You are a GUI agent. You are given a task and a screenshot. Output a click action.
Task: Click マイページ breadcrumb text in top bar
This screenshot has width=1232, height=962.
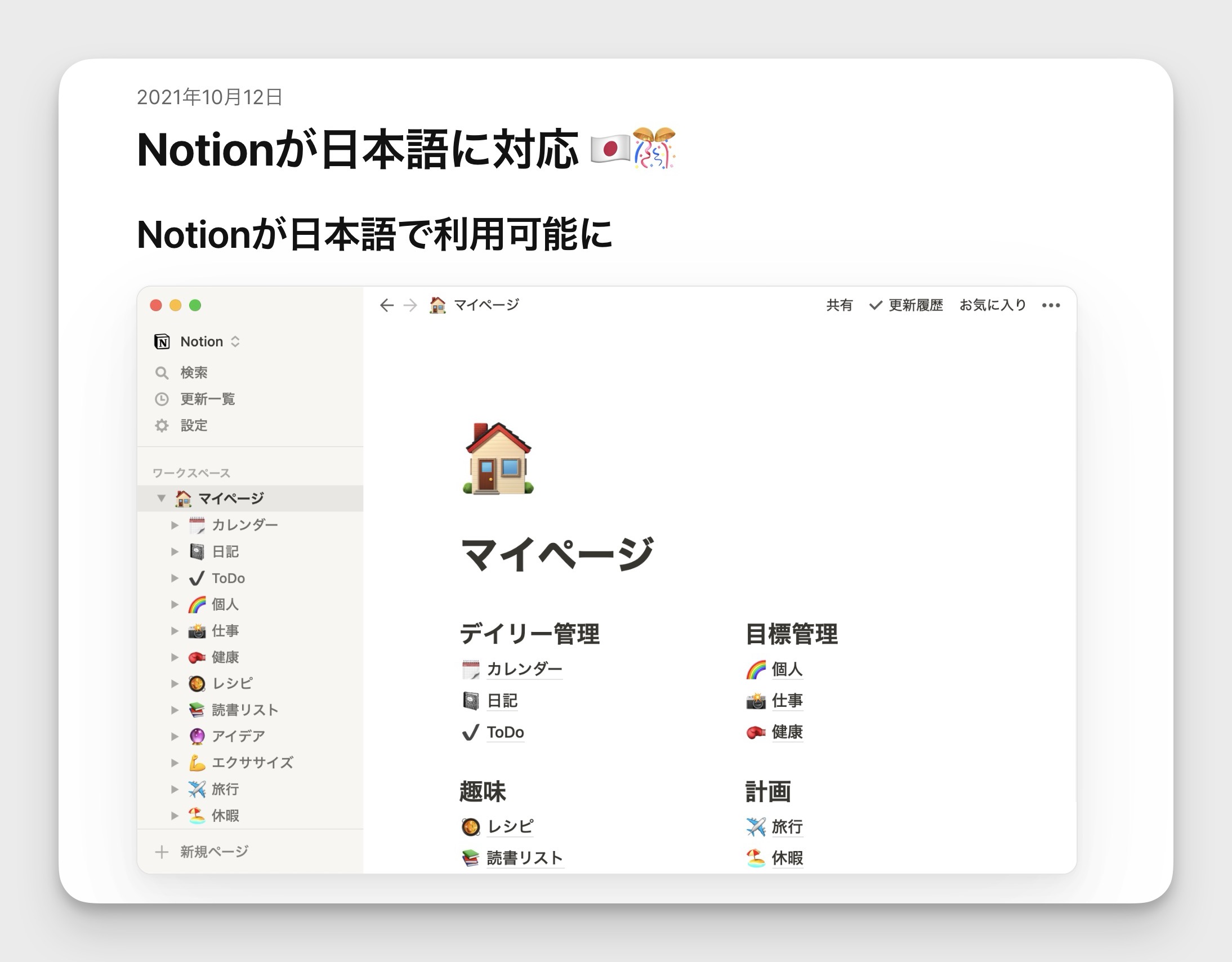[x=486, y=305]
